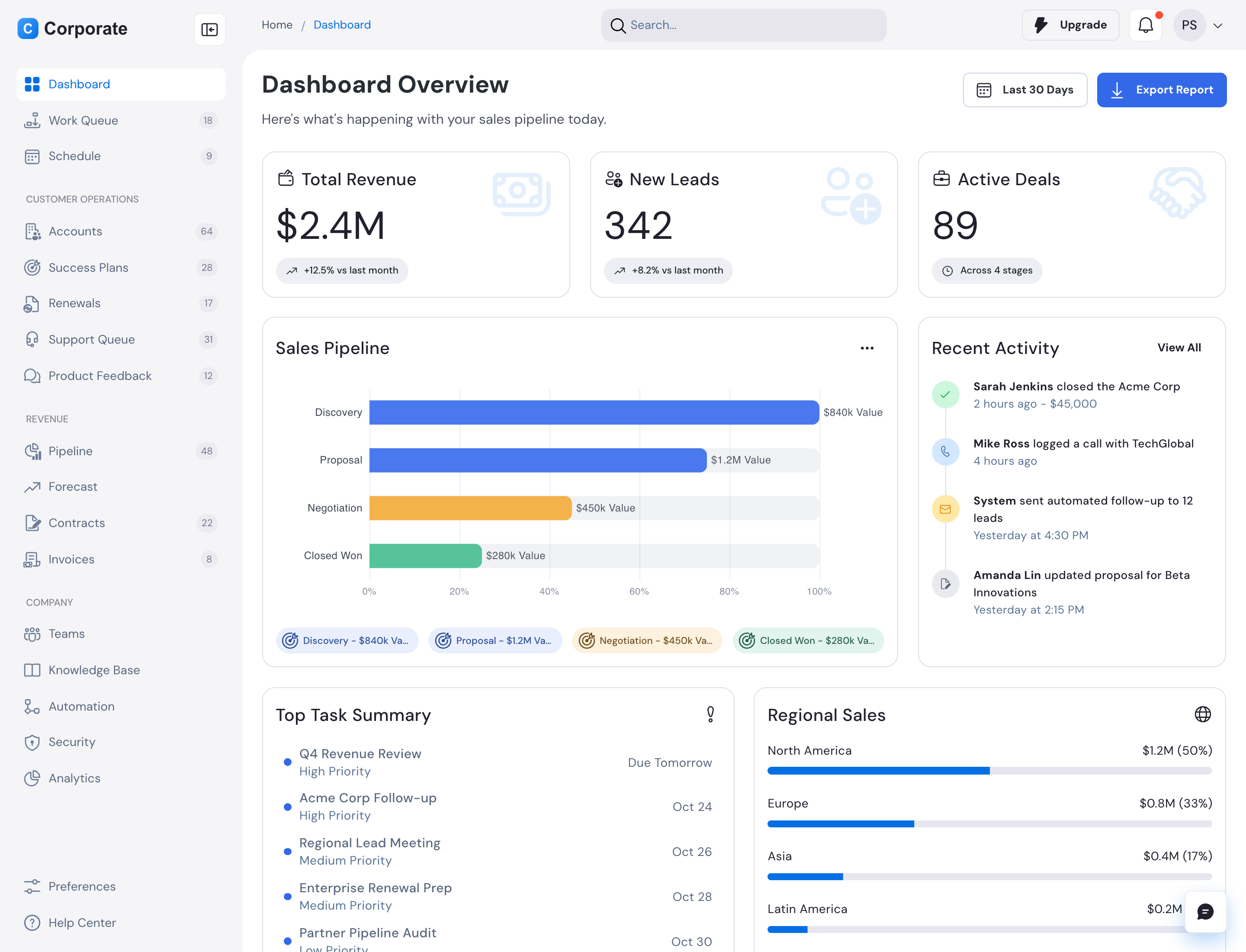This screenshot has width=1246, height=952.
Task: Open the chat bubble widget
Action: tap(1205, 911)
